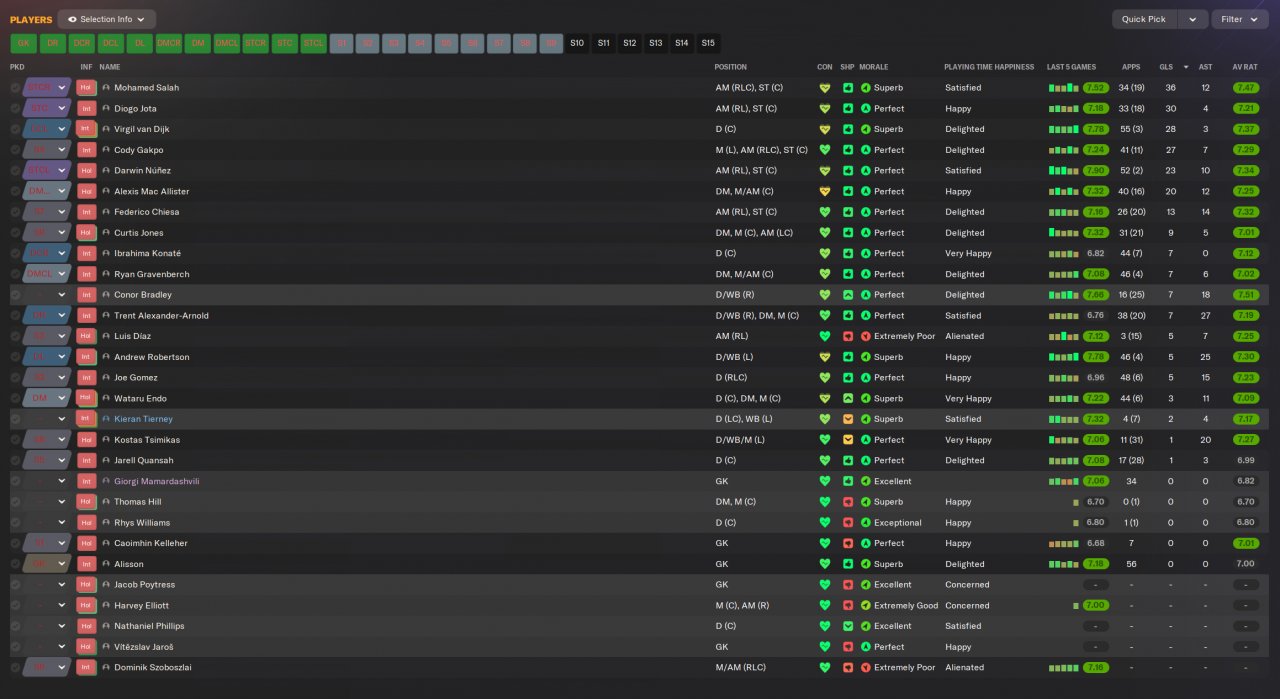
Task: Click the morale icon for Dominik Szoboszlai
Action: coord(866,667)
